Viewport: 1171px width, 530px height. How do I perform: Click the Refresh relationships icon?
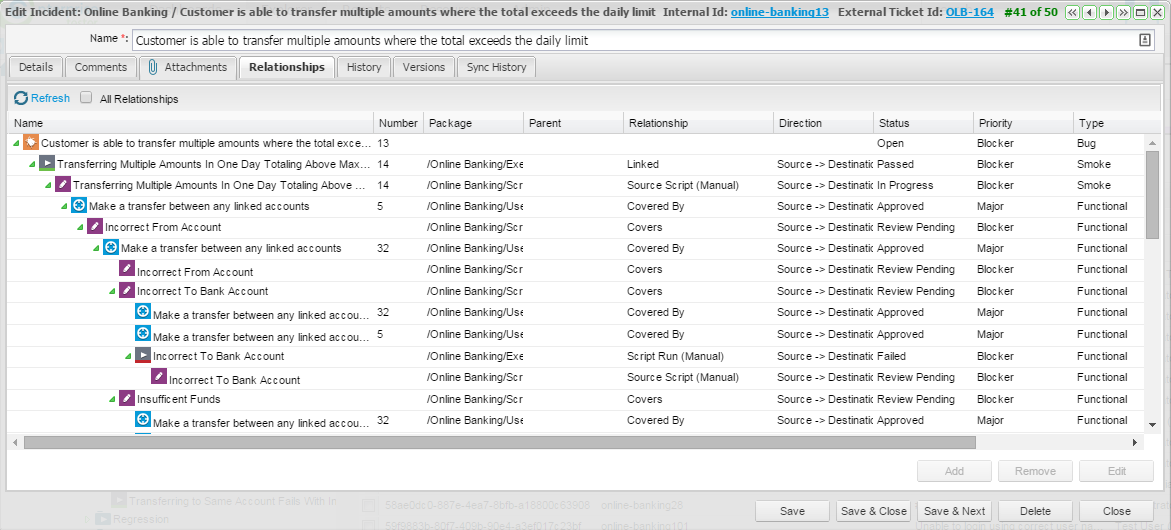(x=21, y=99)
